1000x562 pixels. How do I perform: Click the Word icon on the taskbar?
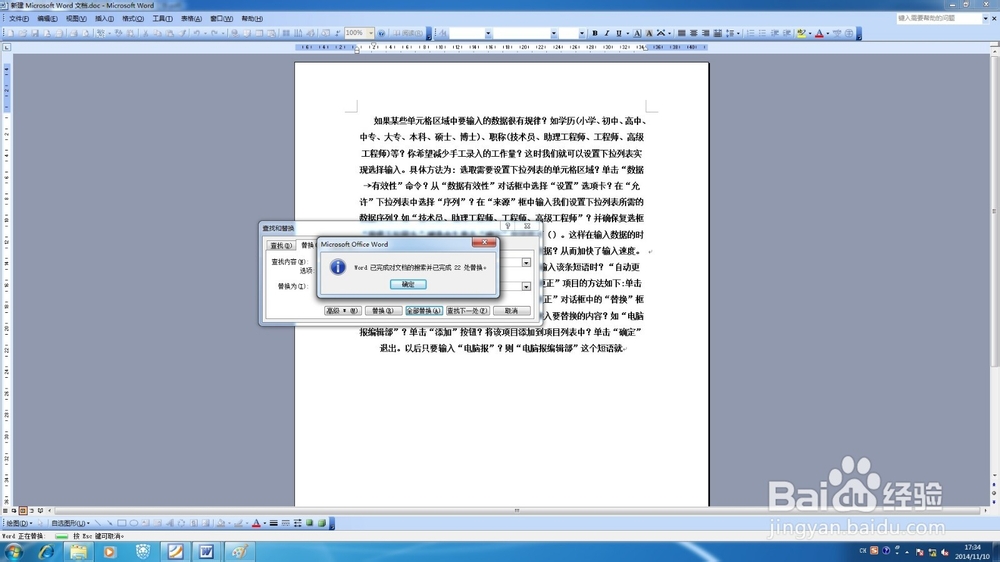207,552
